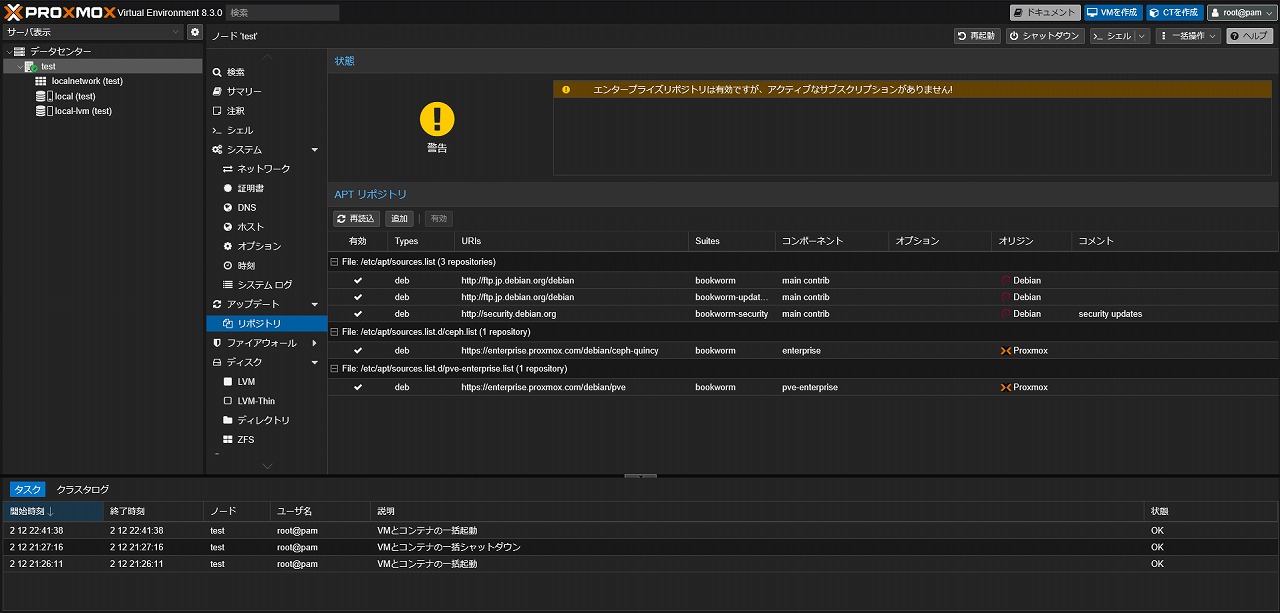The image size is (1280, 613).
Task: Click the yellow warning status icon
Action: [x=437, y=120]
